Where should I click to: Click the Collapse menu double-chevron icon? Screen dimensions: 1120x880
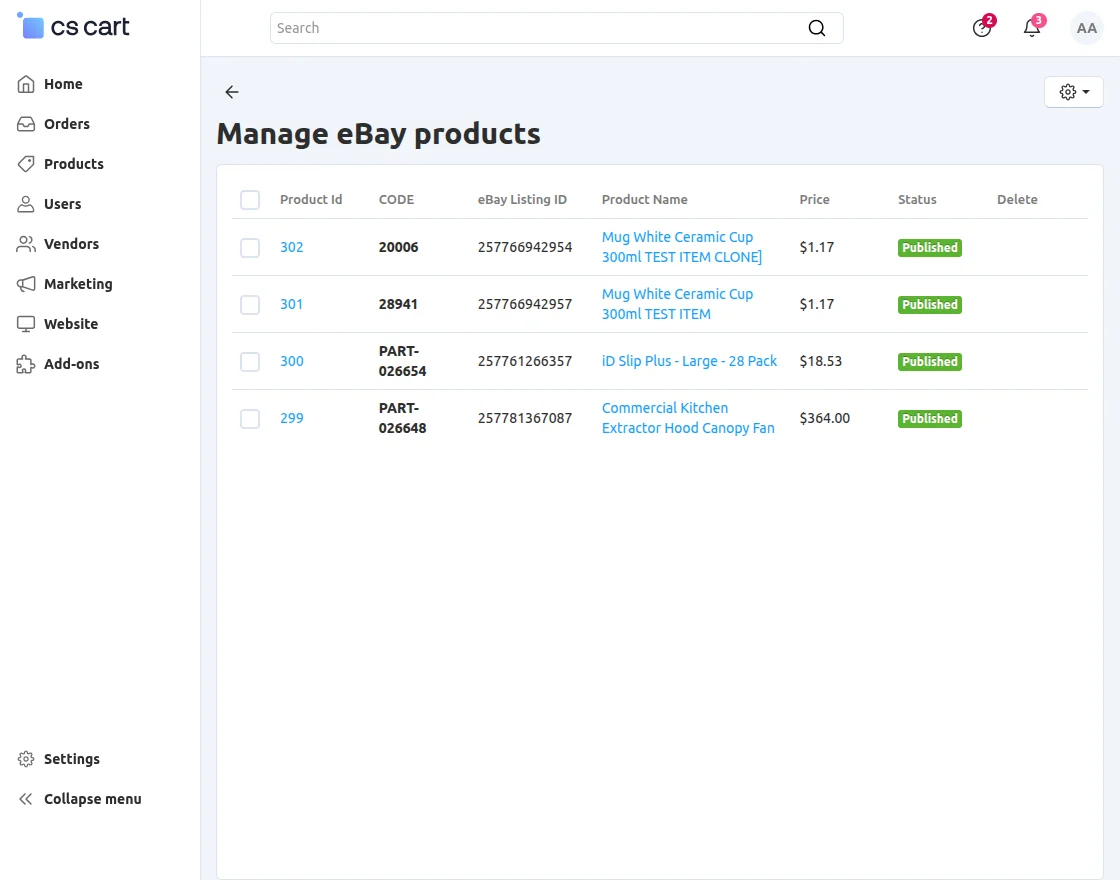26,799
